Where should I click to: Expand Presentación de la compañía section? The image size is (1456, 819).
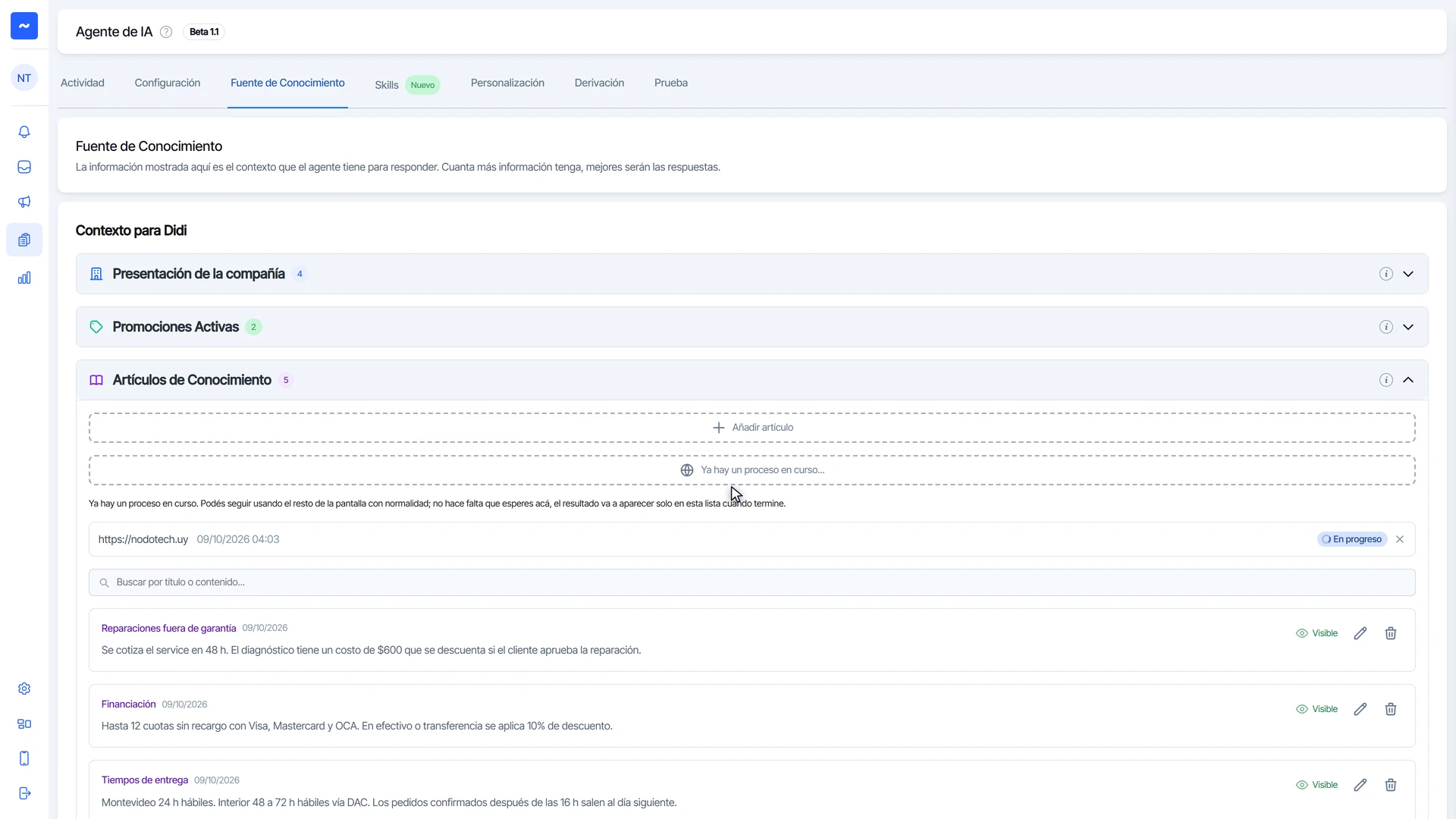(x=1408, y=274)
